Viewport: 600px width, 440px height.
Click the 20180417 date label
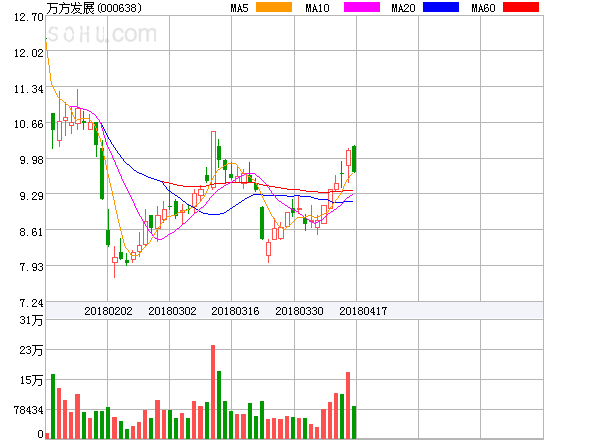pyautogui.click(x=363, y=311)
